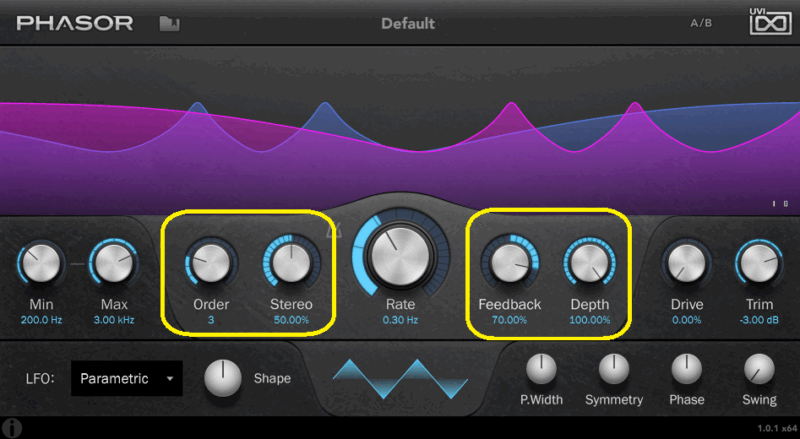Click the link line between Min and Max

tap(77, 264)
